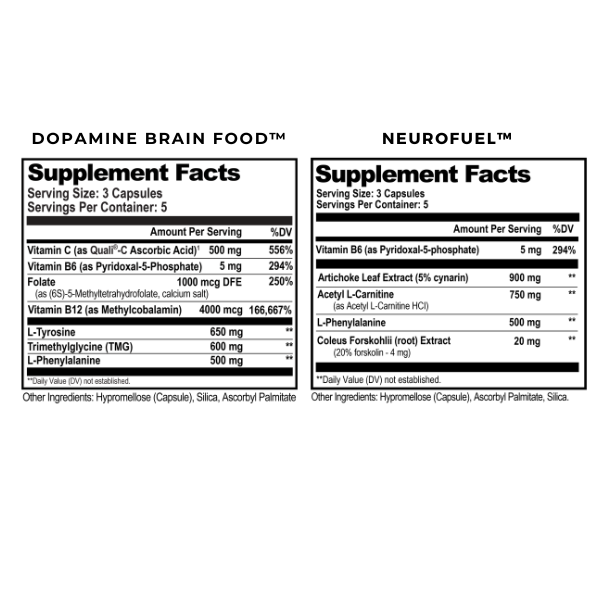Viewport: 600px width, 600px height.
Task: Click '500 mg' beside Neurofuel L-Phenylalanine
Action: 525,323
